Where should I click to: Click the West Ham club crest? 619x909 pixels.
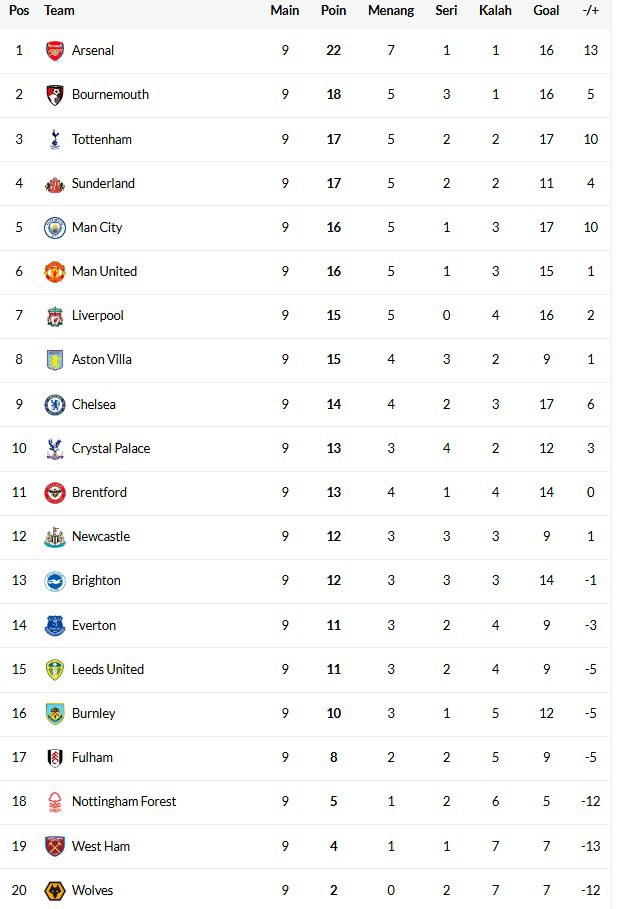55,846
